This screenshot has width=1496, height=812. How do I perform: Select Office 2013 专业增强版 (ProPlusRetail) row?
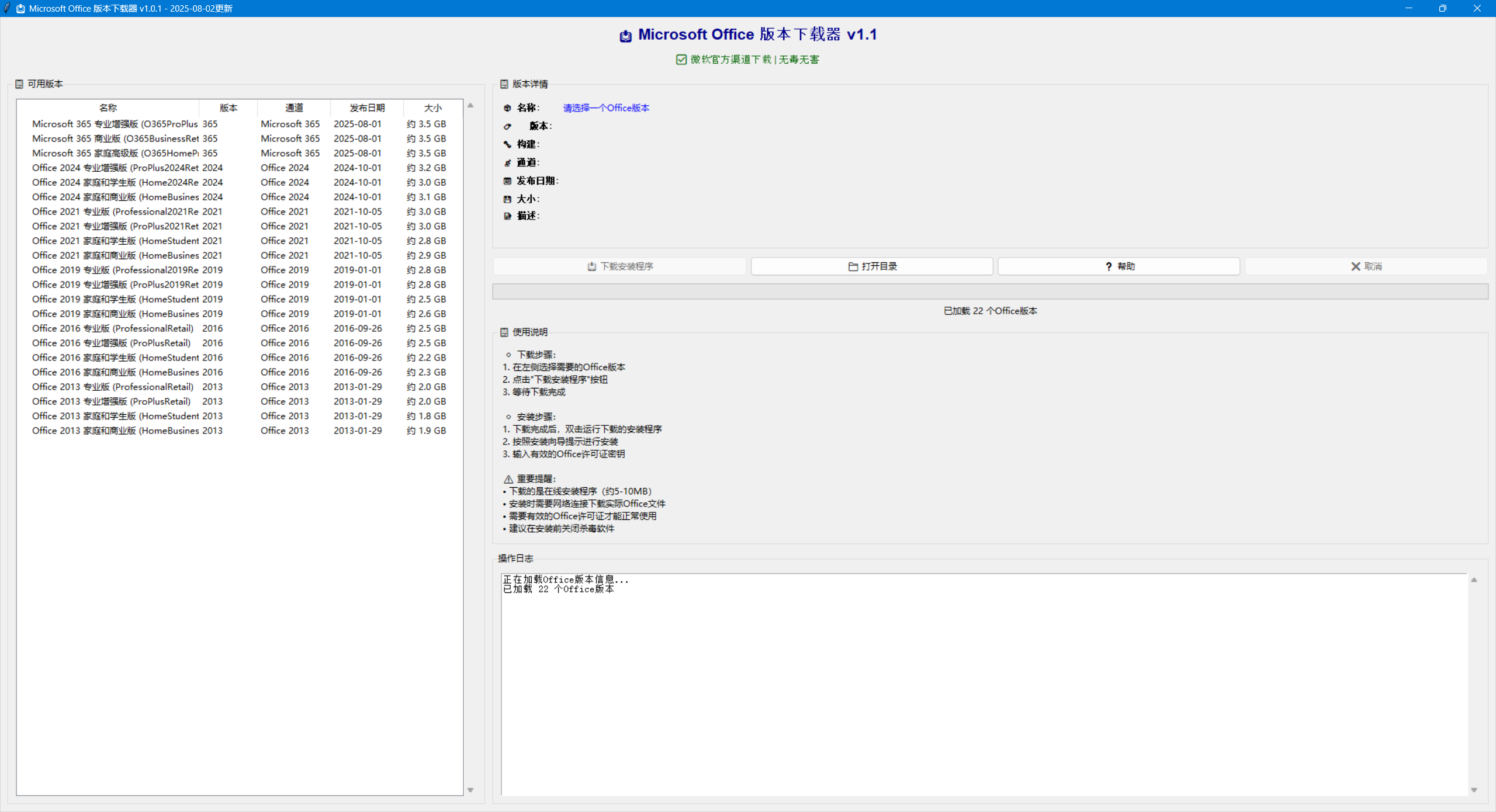coord(240,401)
